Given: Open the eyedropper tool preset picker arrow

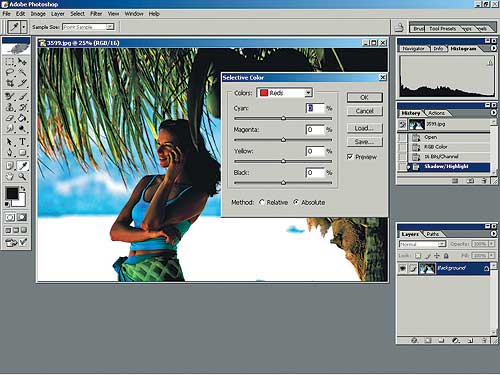Looking at the screenshot, I should tap(24, 27).
